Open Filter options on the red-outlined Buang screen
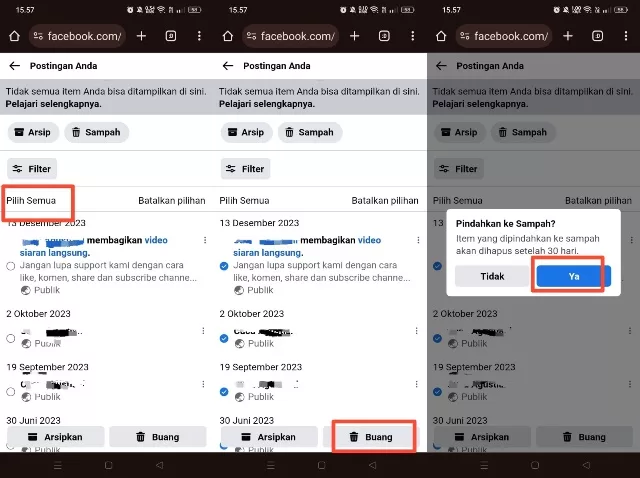Image resolution: width=640 pixels, height=478 pixels. click(245, 169)
